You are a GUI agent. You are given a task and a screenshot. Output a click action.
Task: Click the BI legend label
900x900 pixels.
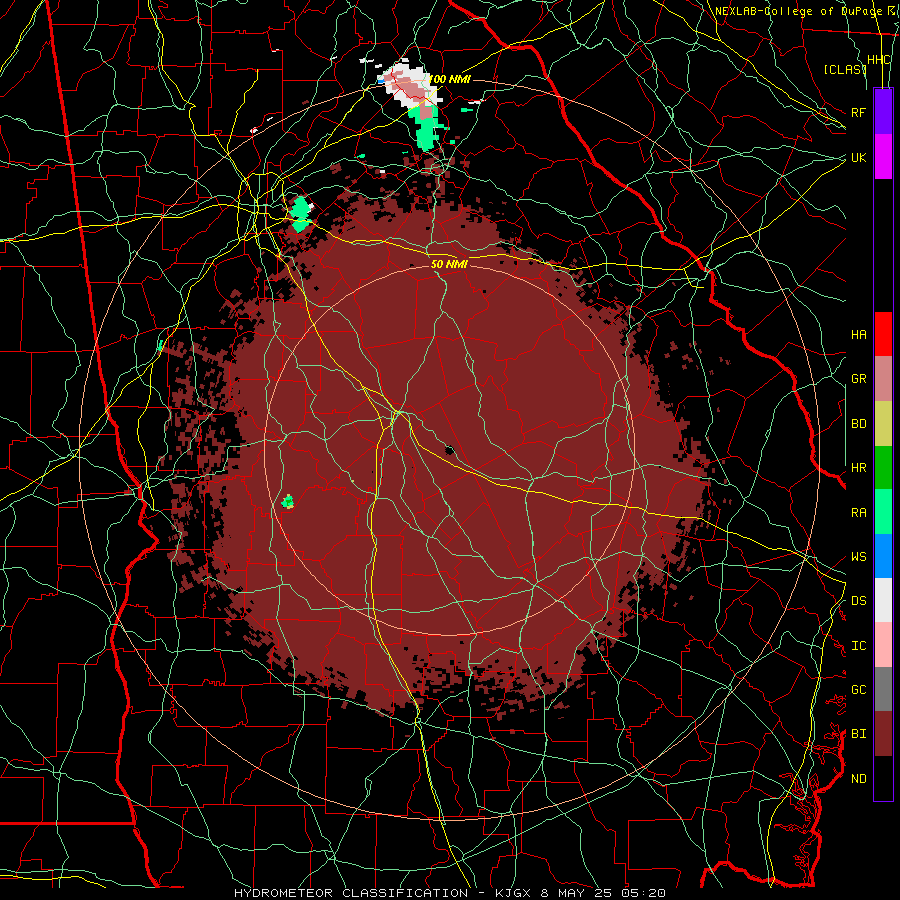(858, 734)
